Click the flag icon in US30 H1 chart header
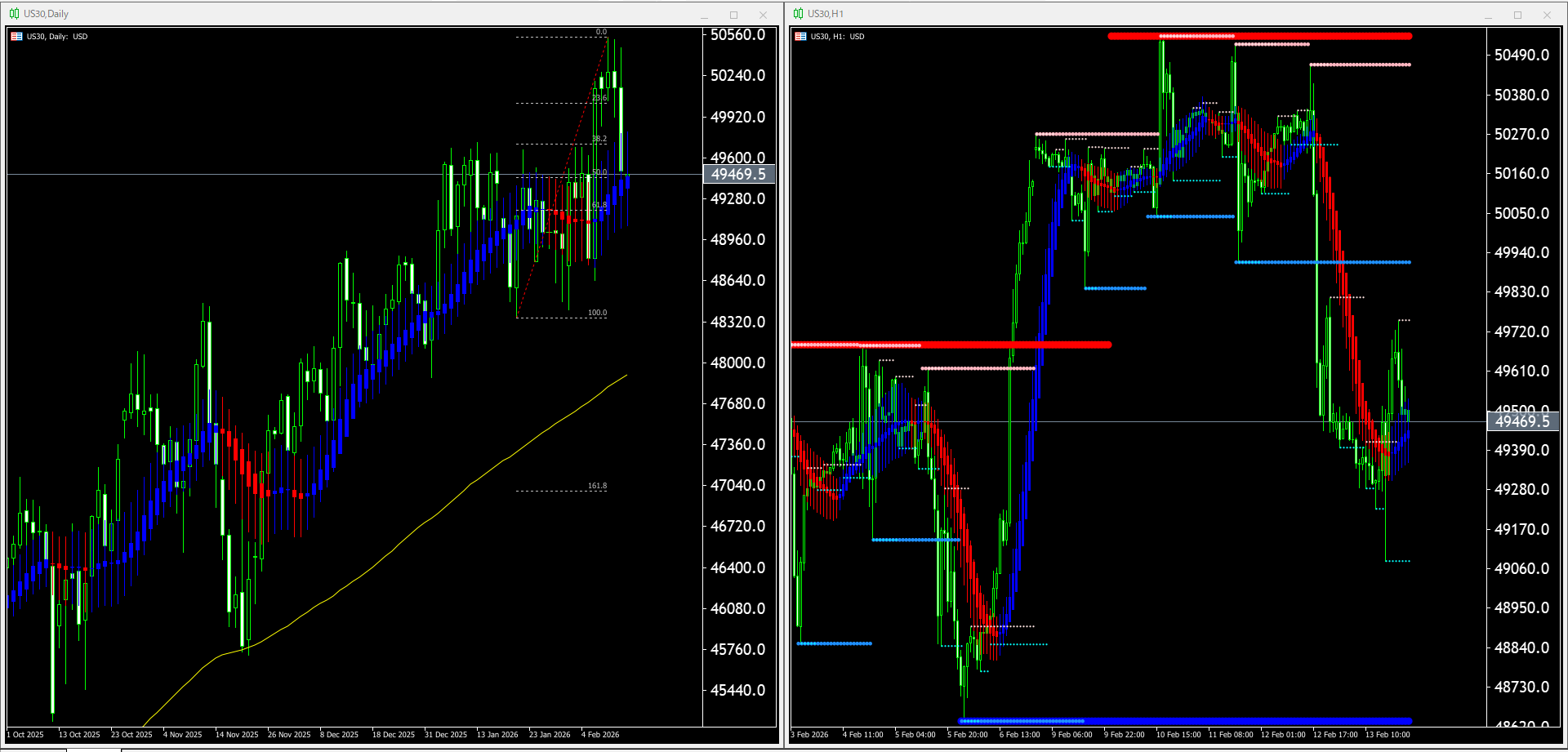 800,37
